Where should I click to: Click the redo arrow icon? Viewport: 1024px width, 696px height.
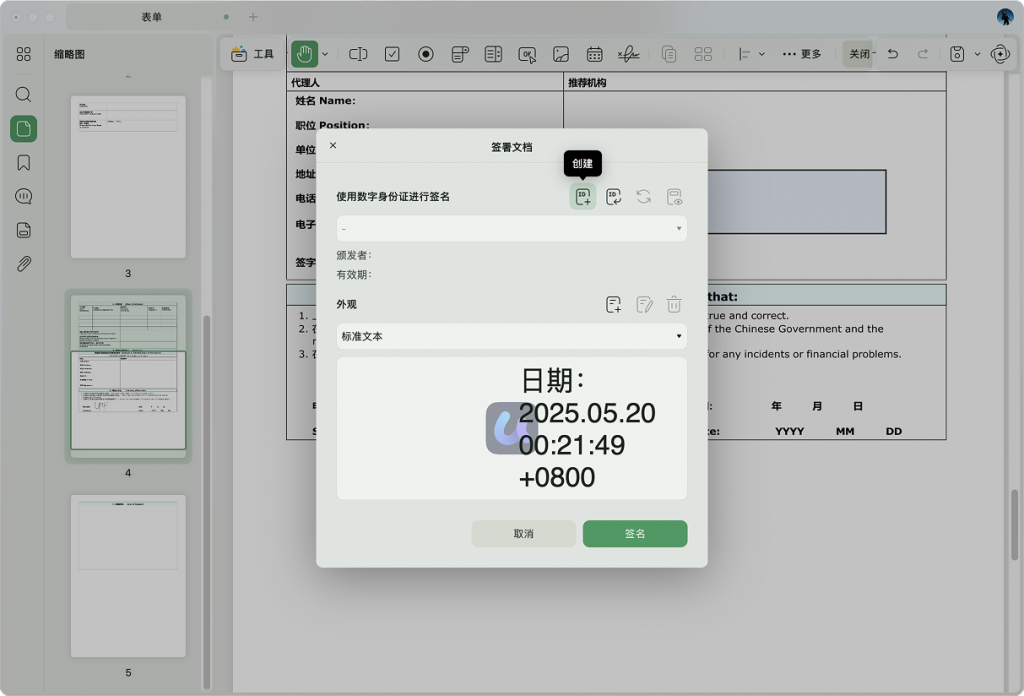[x=923, y=54]
